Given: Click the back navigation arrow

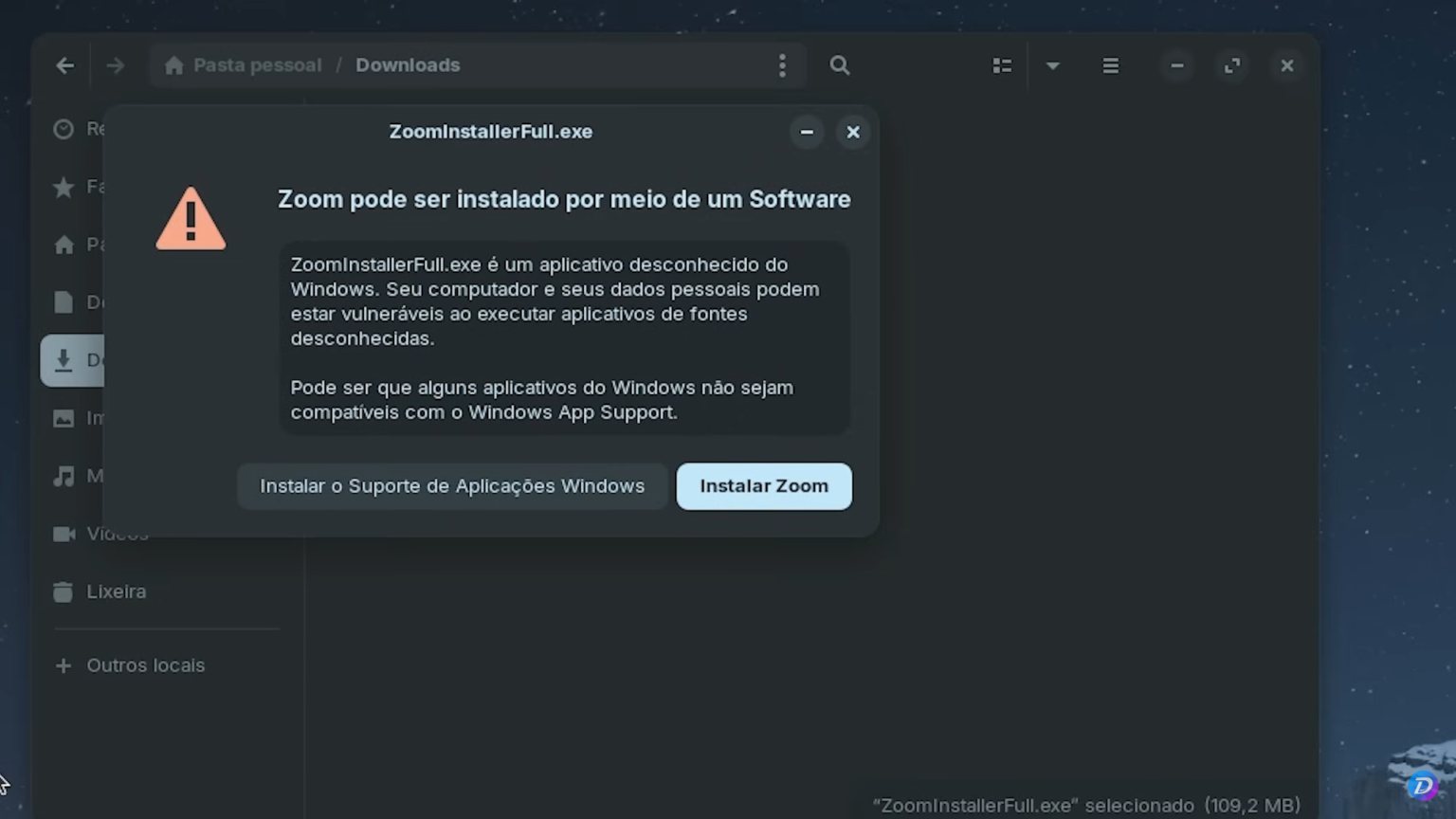Looking at the screenshot, I should point(64,65).
